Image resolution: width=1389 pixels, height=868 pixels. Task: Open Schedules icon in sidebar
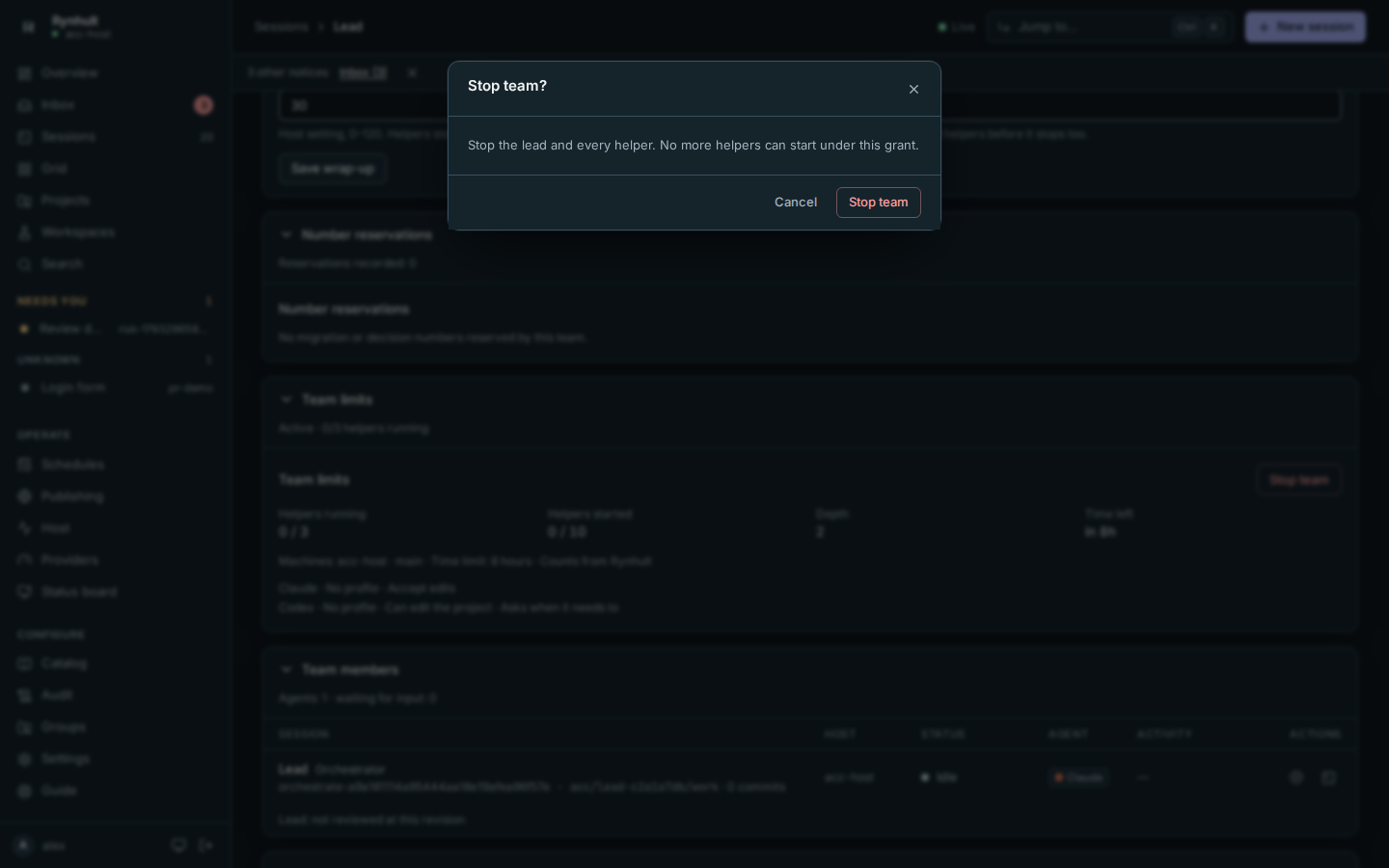click(25, 465)
